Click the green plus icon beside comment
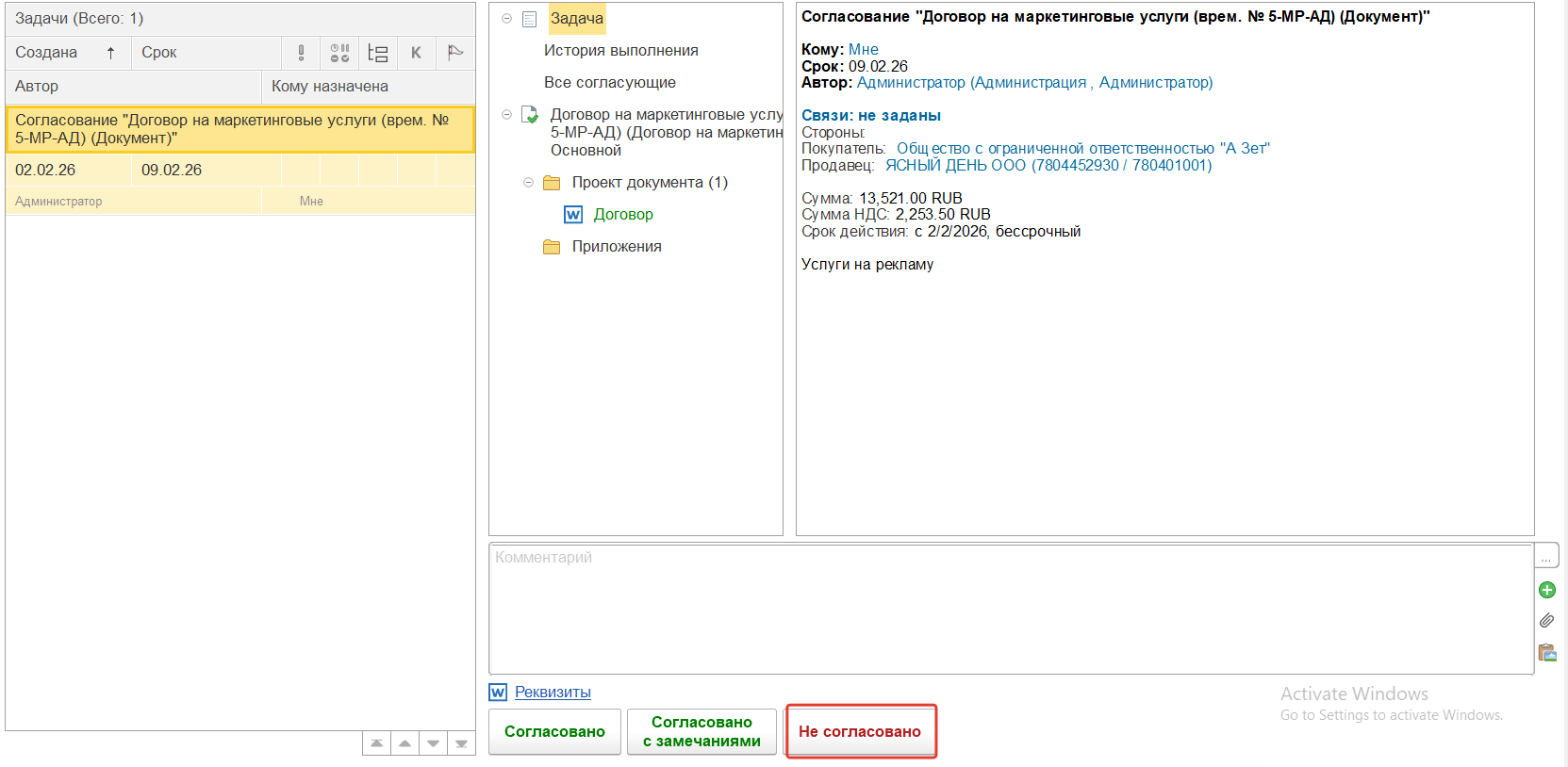Viewport: 1568px width, 767px height. pyautogui.click(x=1547, y=590)
